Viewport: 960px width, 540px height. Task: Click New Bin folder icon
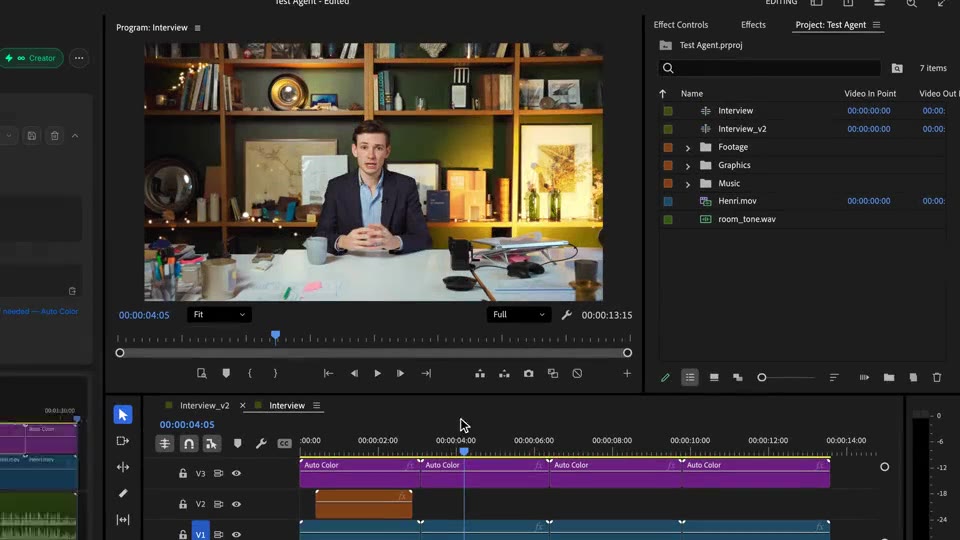pos(889,378)
